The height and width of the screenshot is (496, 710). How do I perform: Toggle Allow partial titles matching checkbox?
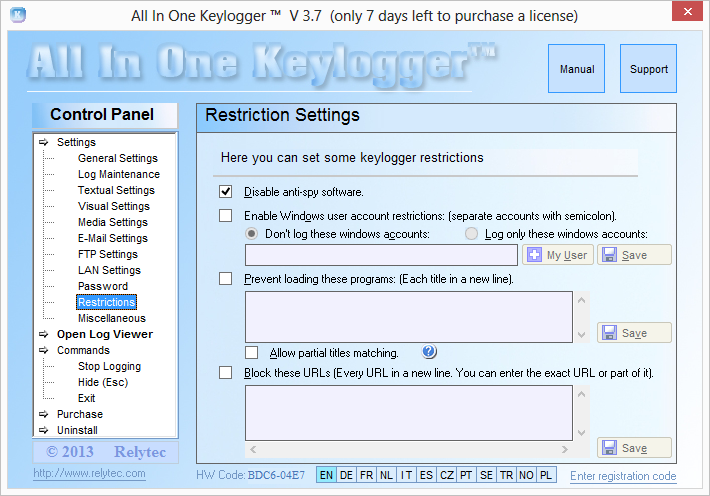[x=251, y=353]
